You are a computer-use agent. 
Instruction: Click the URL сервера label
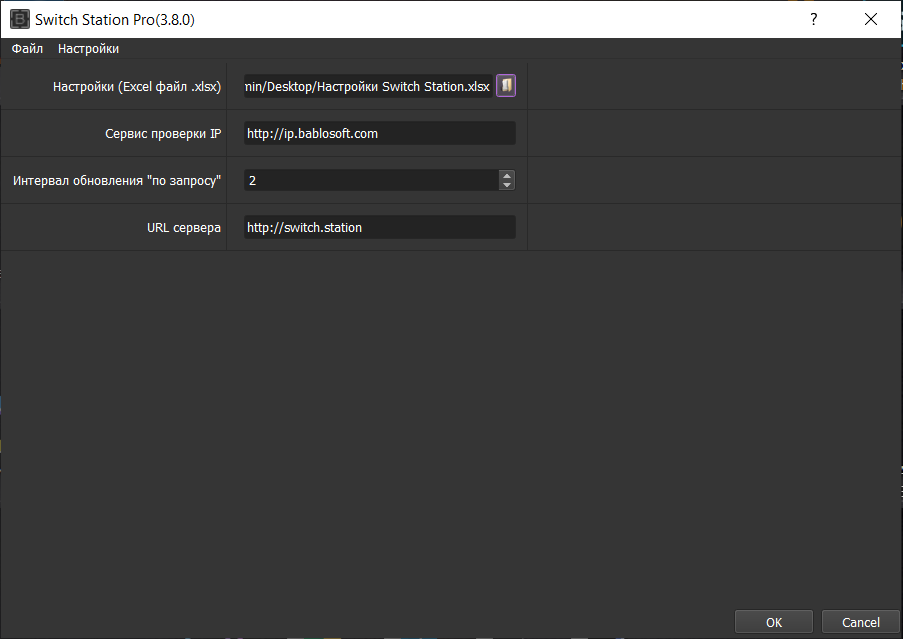(184, 227)
